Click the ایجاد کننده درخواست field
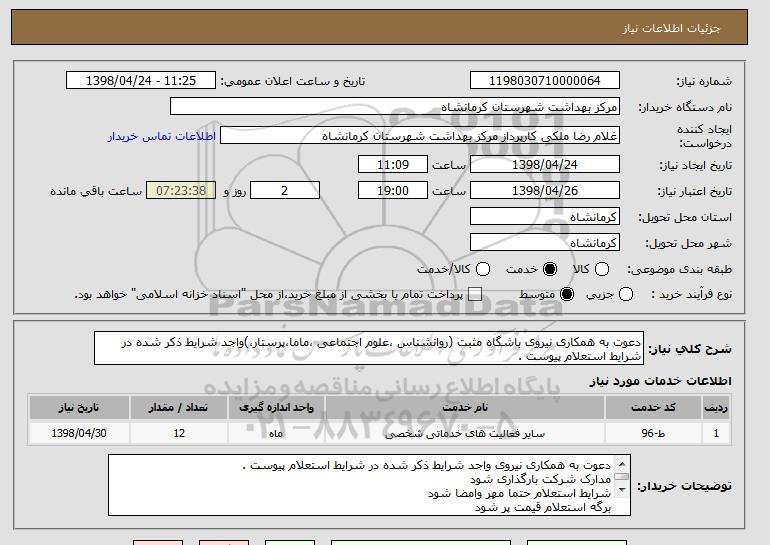 tap(420, 136)
